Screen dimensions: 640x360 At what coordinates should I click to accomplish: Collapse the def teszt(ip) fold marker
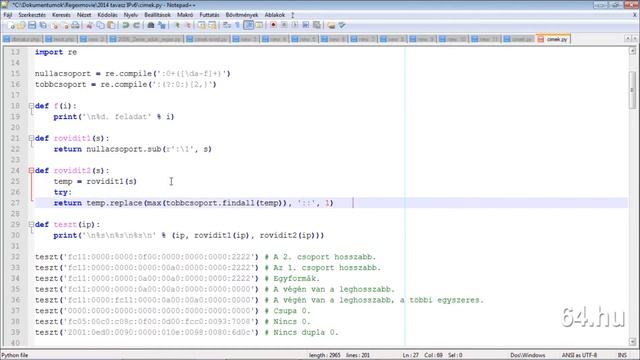pyautogui.click(x=31, y=224)
